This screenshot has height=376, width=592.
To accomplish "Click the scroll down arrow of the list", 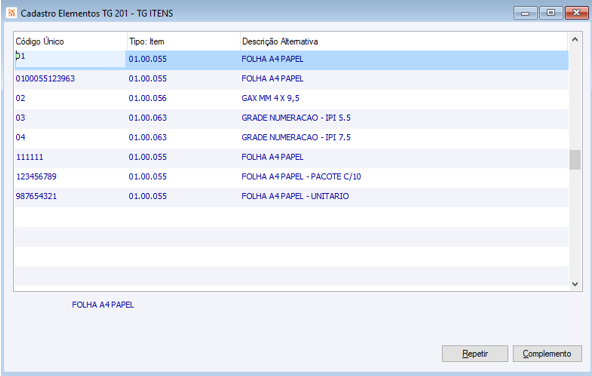I will pyautogui.click(x=575, y=284).
